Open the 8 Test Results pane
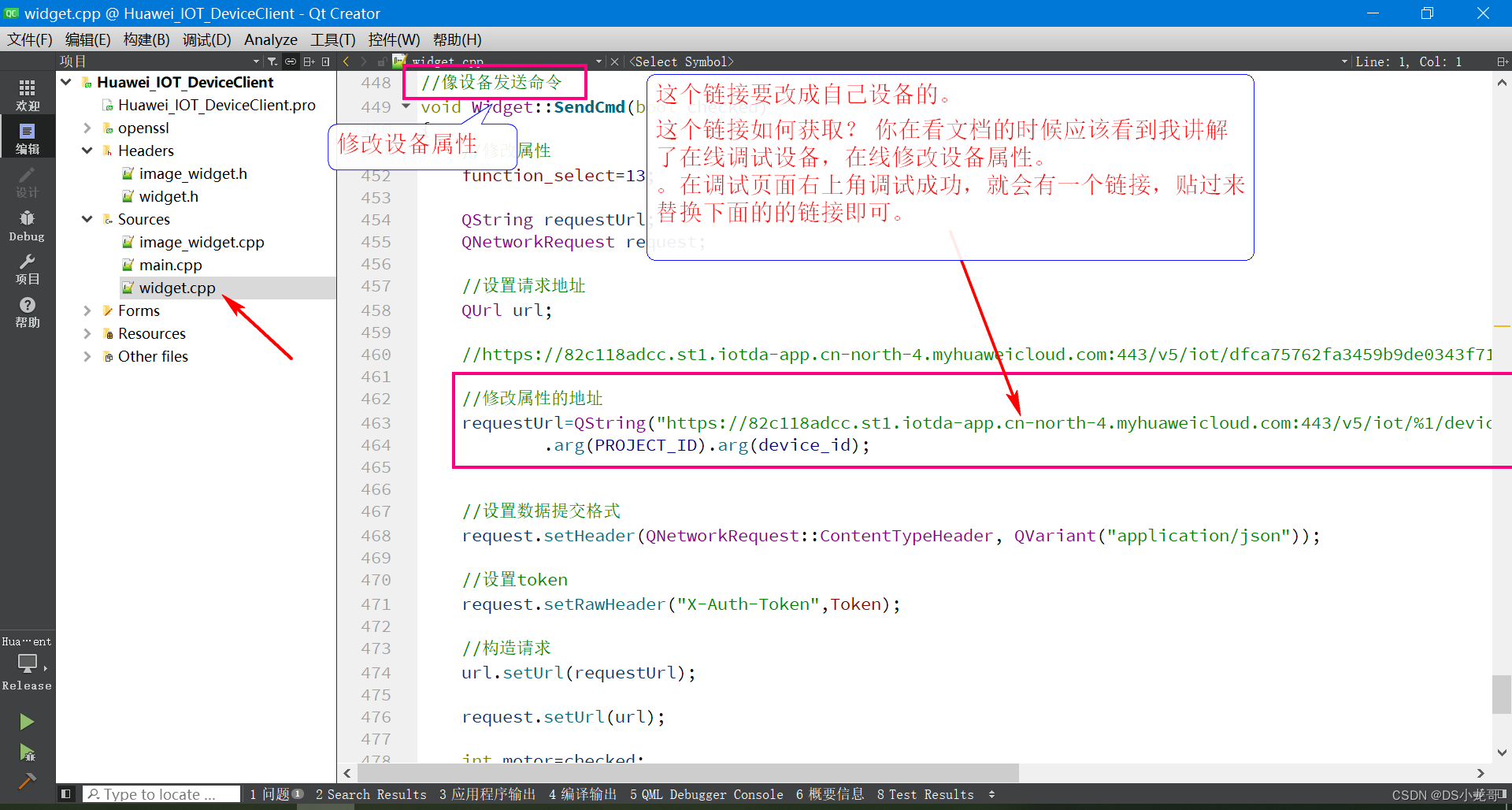The image size is (1512, 810). pos(925,794)
